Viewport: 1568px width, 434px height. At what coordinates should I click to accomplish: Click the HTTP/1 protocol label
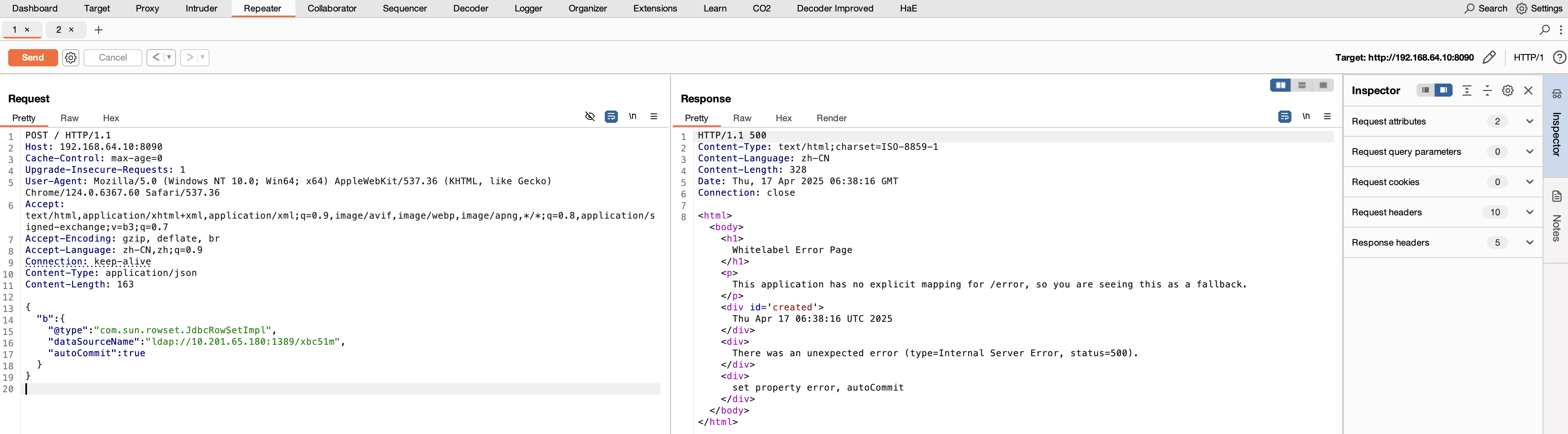click(1528, 57)
